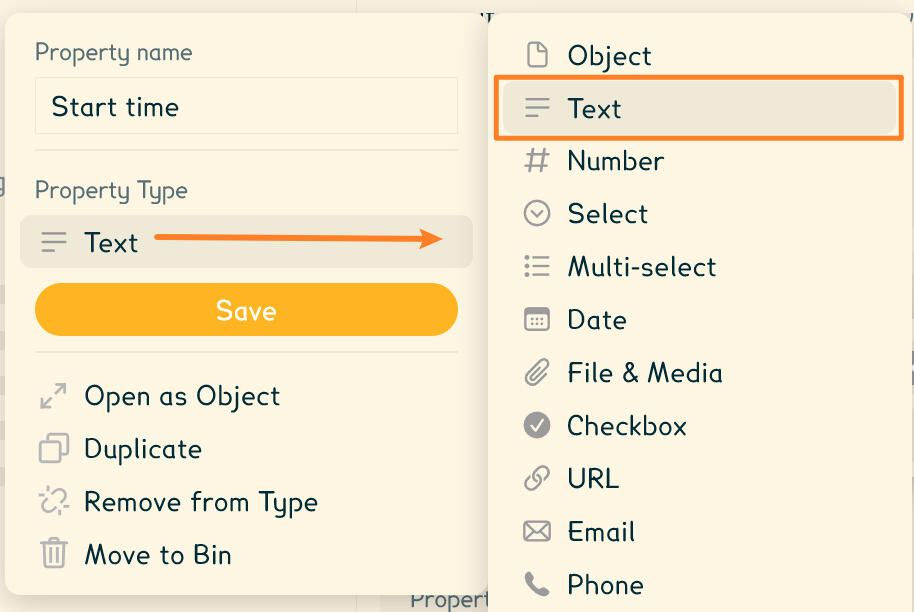Choose the Number property type
The width and height of the screenshot is (914, 612).
(x=615, y=161)
